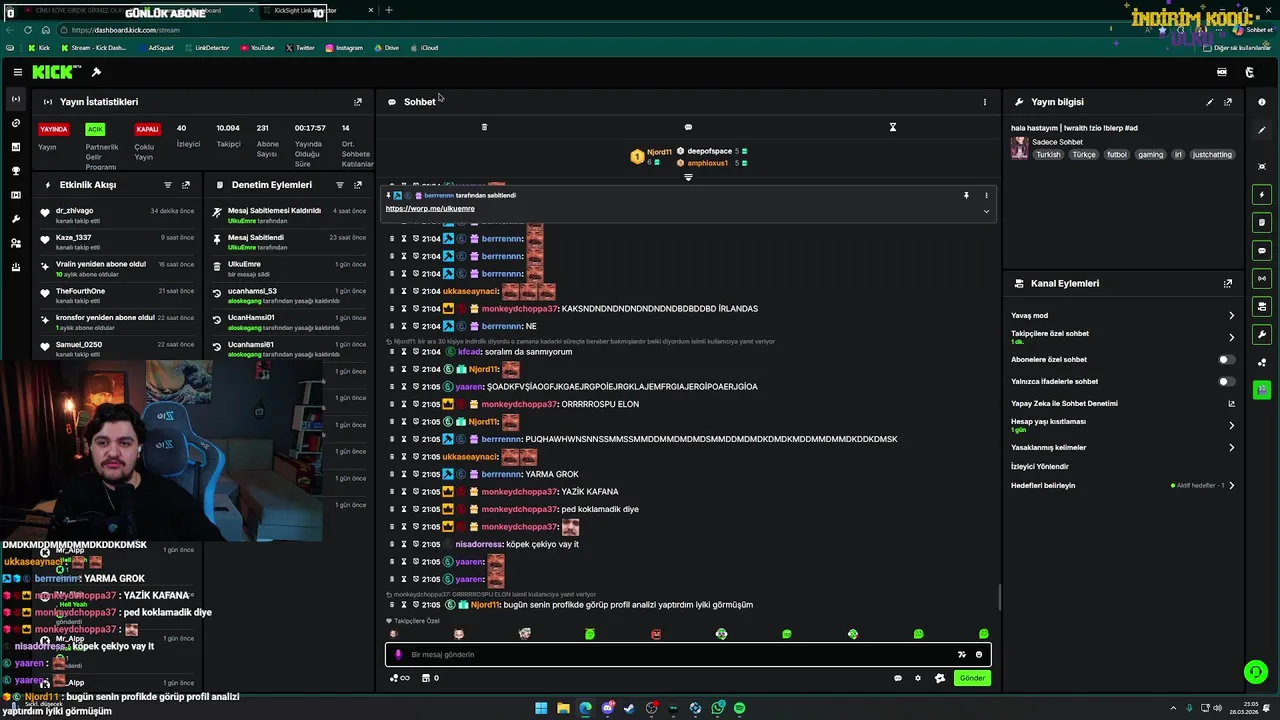Click pencil edit icon in right sidebar

1262,131
